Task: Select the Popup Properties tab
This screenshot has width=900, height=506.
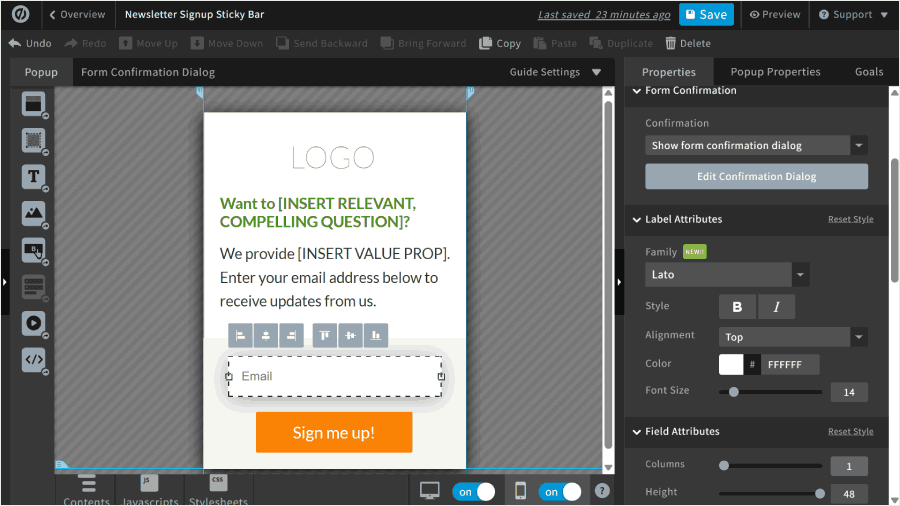Action: point(775,72)
